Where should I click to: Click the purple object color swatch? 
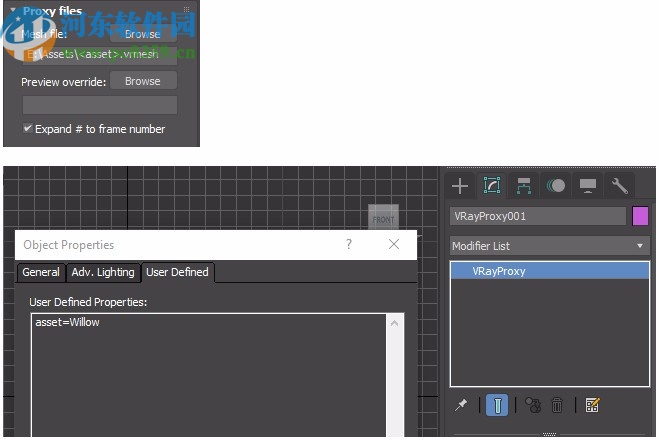click(x=640, y=216)
